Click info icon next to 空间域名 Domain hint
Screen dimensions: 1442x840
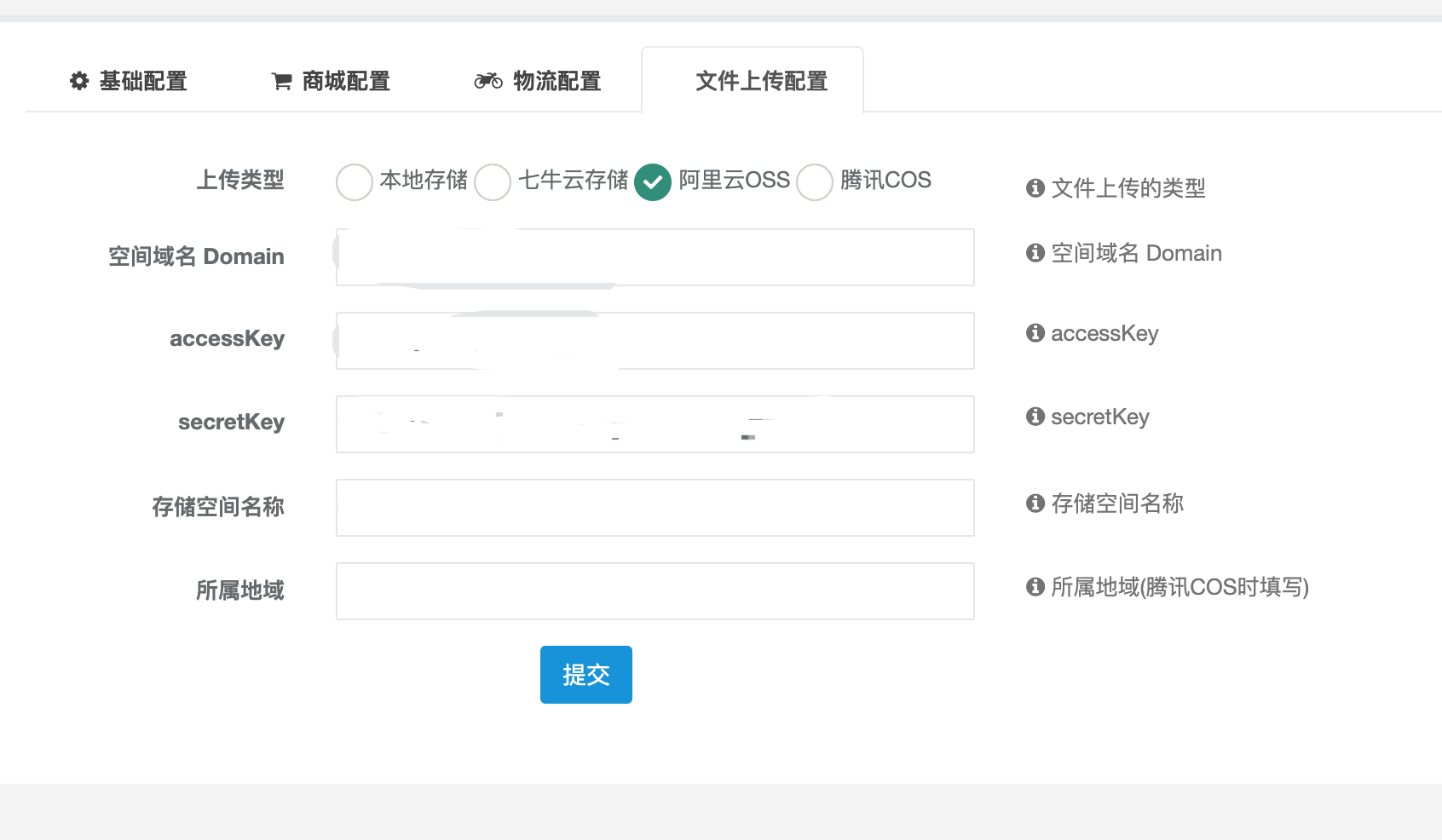[x=1035, y=253]
